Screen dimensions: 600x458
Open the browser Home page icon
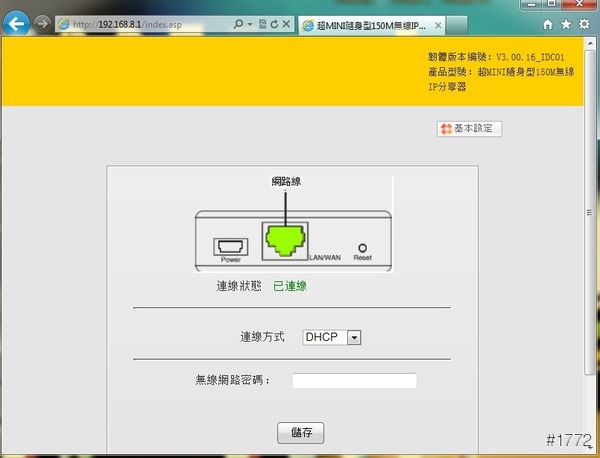pyautogui.click(x=547, y=23)
